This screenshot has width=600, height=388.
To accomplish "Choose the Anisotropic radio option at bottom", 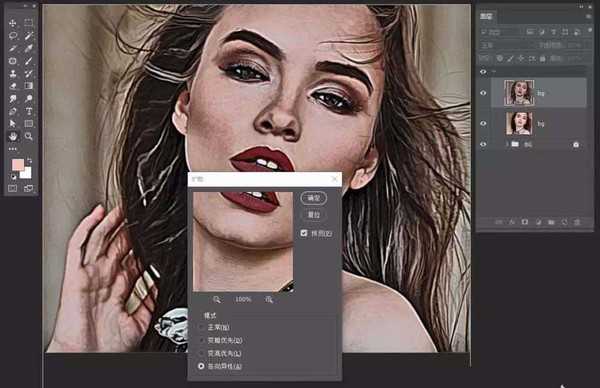I will coord(201,366).
